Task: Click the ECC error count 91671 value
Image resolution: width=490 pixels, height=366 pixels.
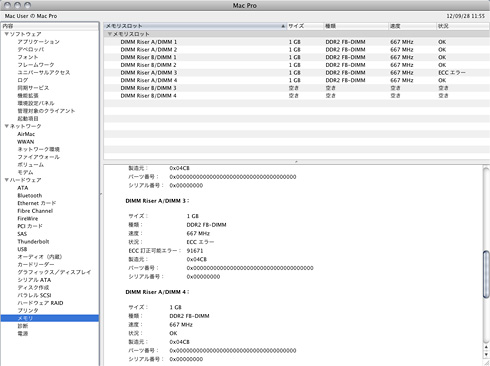Action: (x=195, y=250)
